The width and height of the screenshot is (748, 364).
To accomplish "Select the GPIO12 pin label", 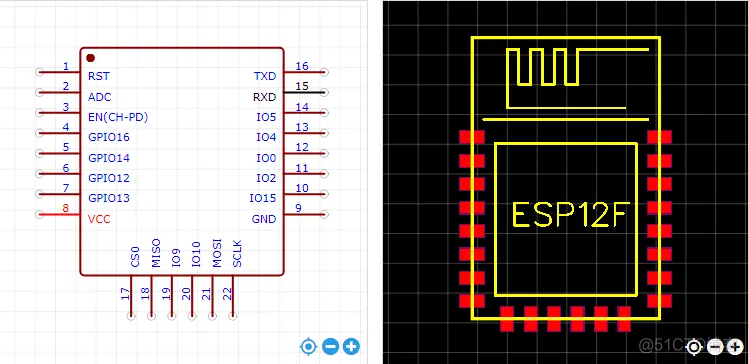I will tap(109, 178).
